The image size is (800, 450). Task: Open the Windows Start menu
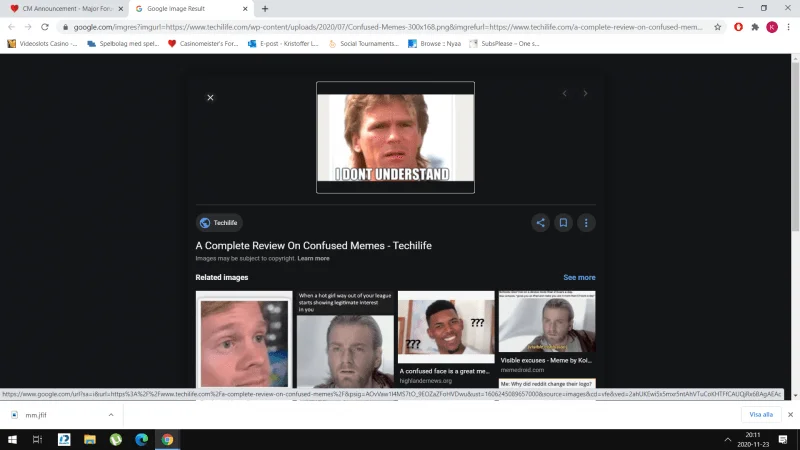coord(12,439)
